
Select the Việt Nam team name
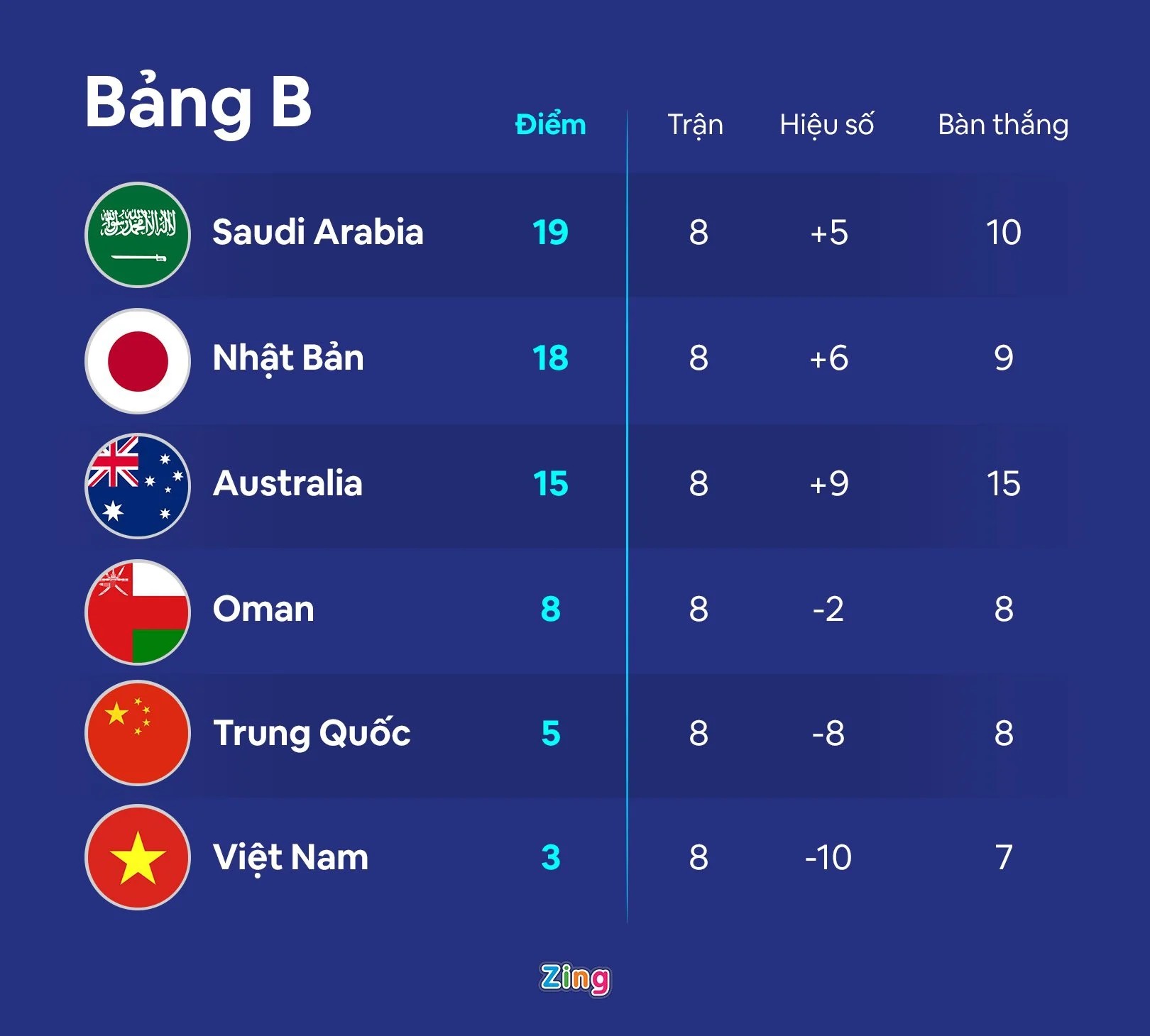290,857
